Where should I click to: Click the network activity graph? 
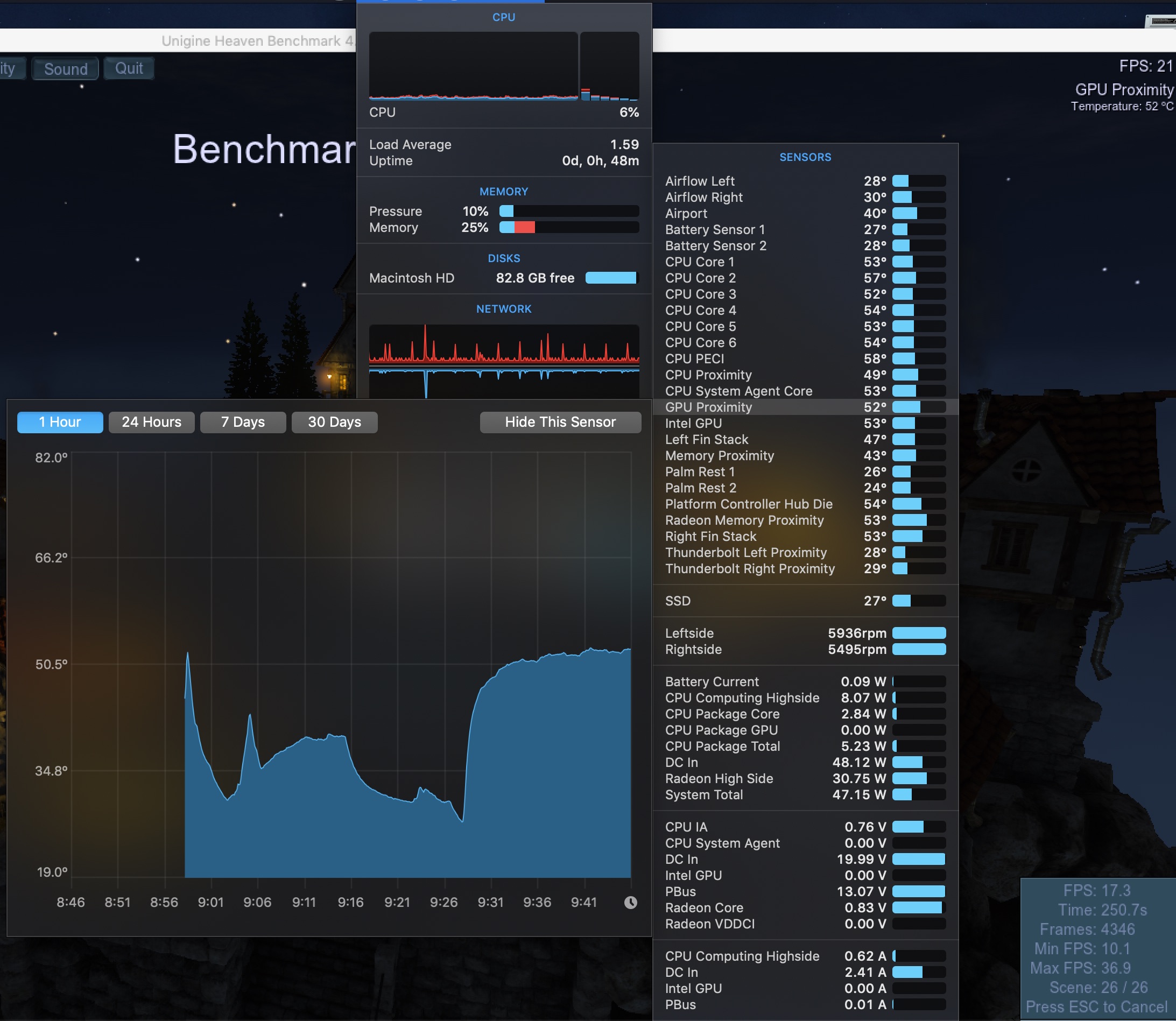(504, 360)
